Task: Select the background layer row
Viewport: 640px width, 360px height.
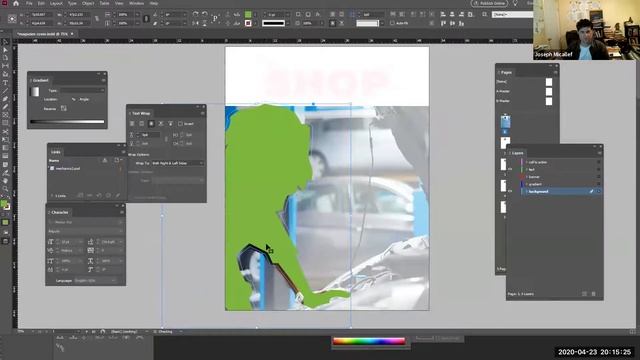Action: pyautogui.click(x=561, y=191)
